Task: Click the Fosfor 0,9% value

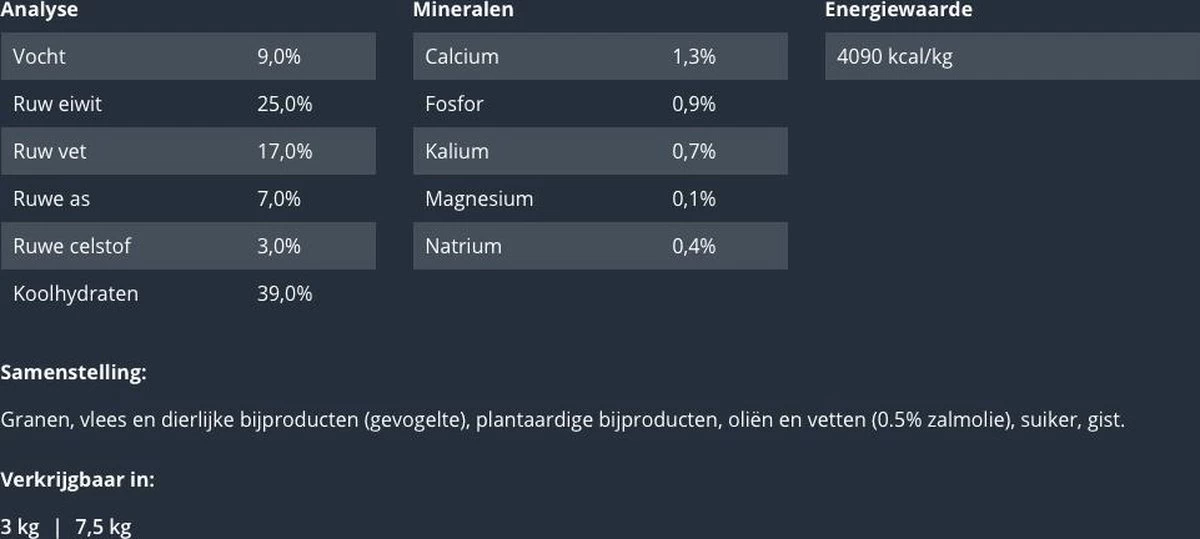Action: tap(694, 104)
